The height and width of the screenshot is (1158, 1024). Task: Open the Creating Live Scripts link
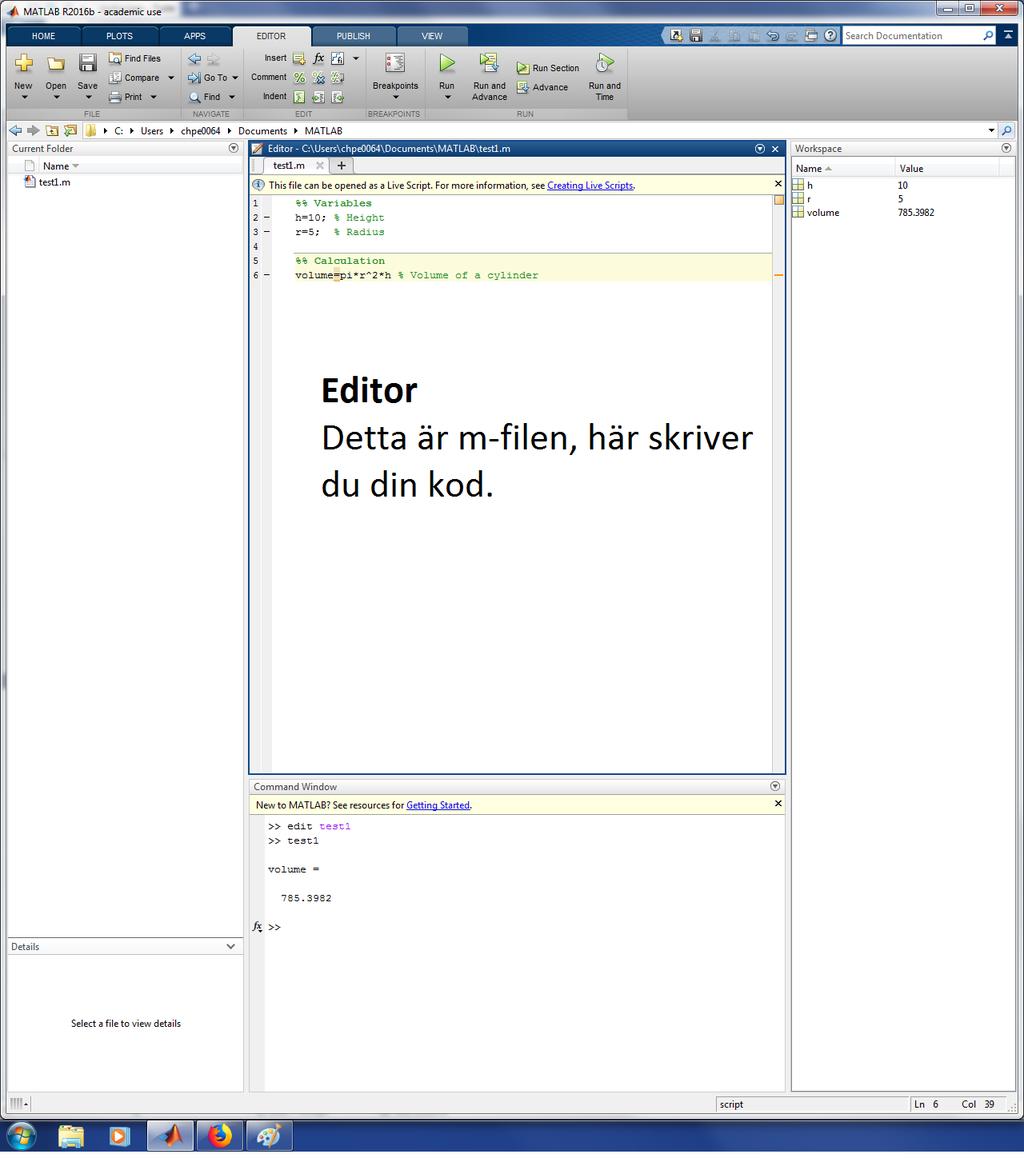click(590, 185)
